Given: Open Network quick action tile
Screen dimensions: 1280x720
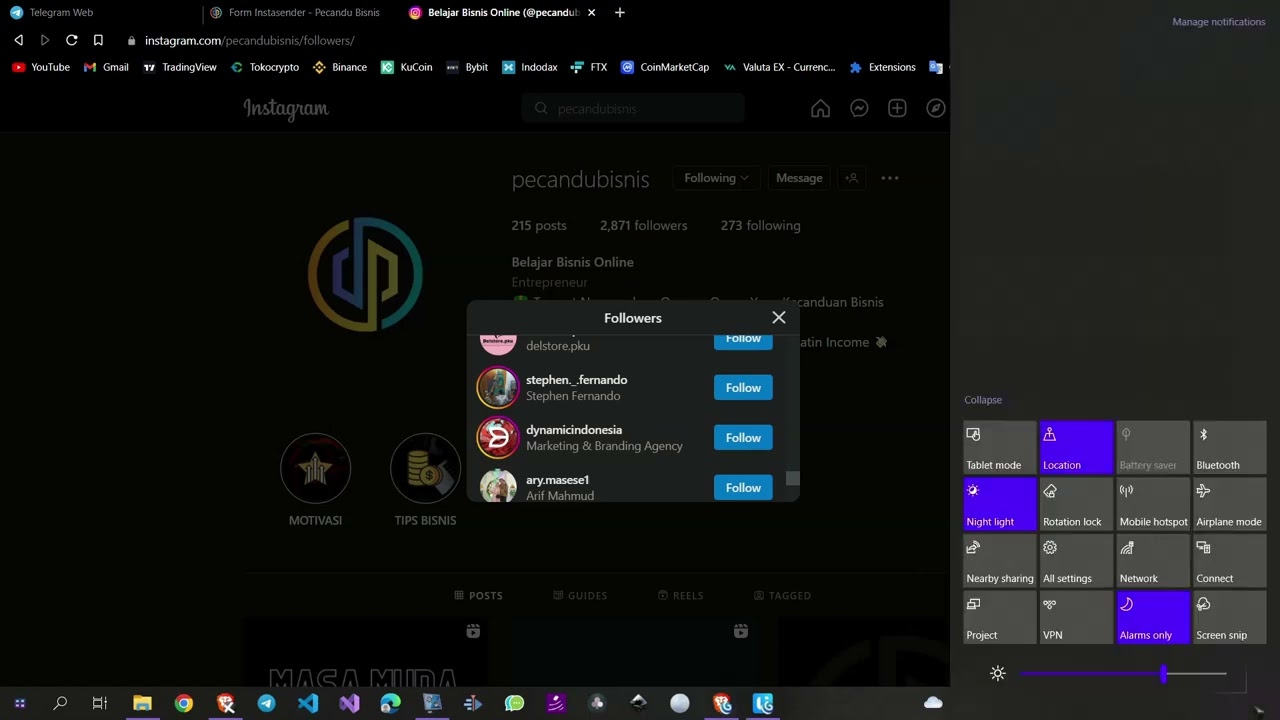Looking at the screenshot, I should point(1153,561).
